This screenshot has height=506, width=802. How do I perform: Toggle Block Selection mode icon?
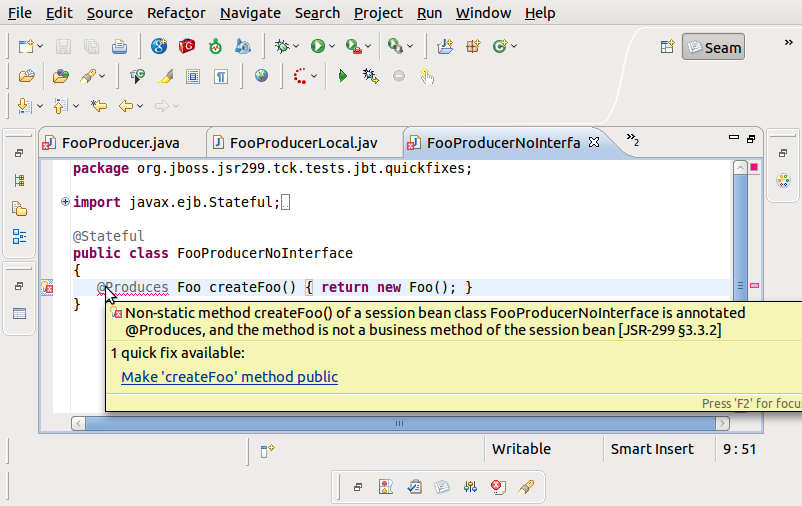click(x=193, y=76)
